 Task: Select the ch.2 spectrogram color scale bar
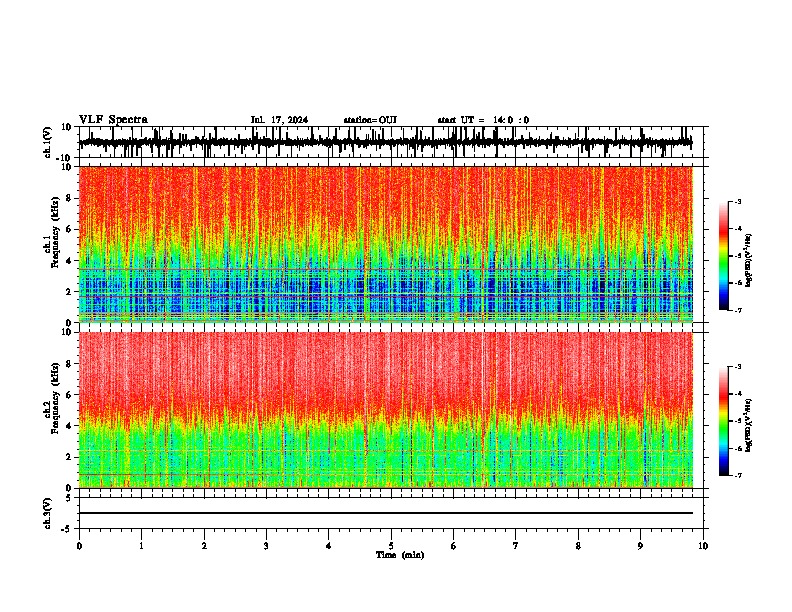coord(723,421)
